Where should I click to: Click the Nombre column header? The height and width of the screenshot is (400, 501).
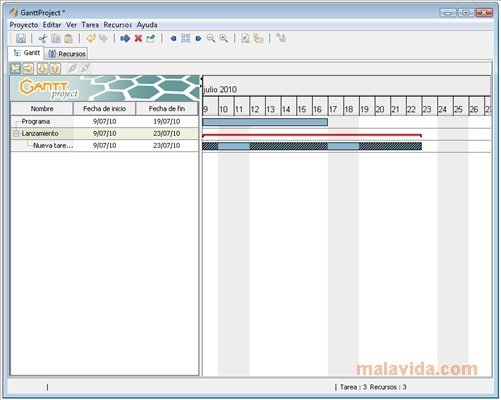point(42,109)
